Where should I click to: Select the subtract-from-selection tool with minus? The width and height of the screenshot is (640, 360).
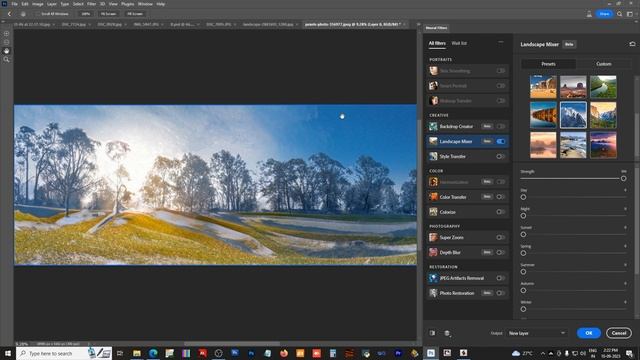6,42
